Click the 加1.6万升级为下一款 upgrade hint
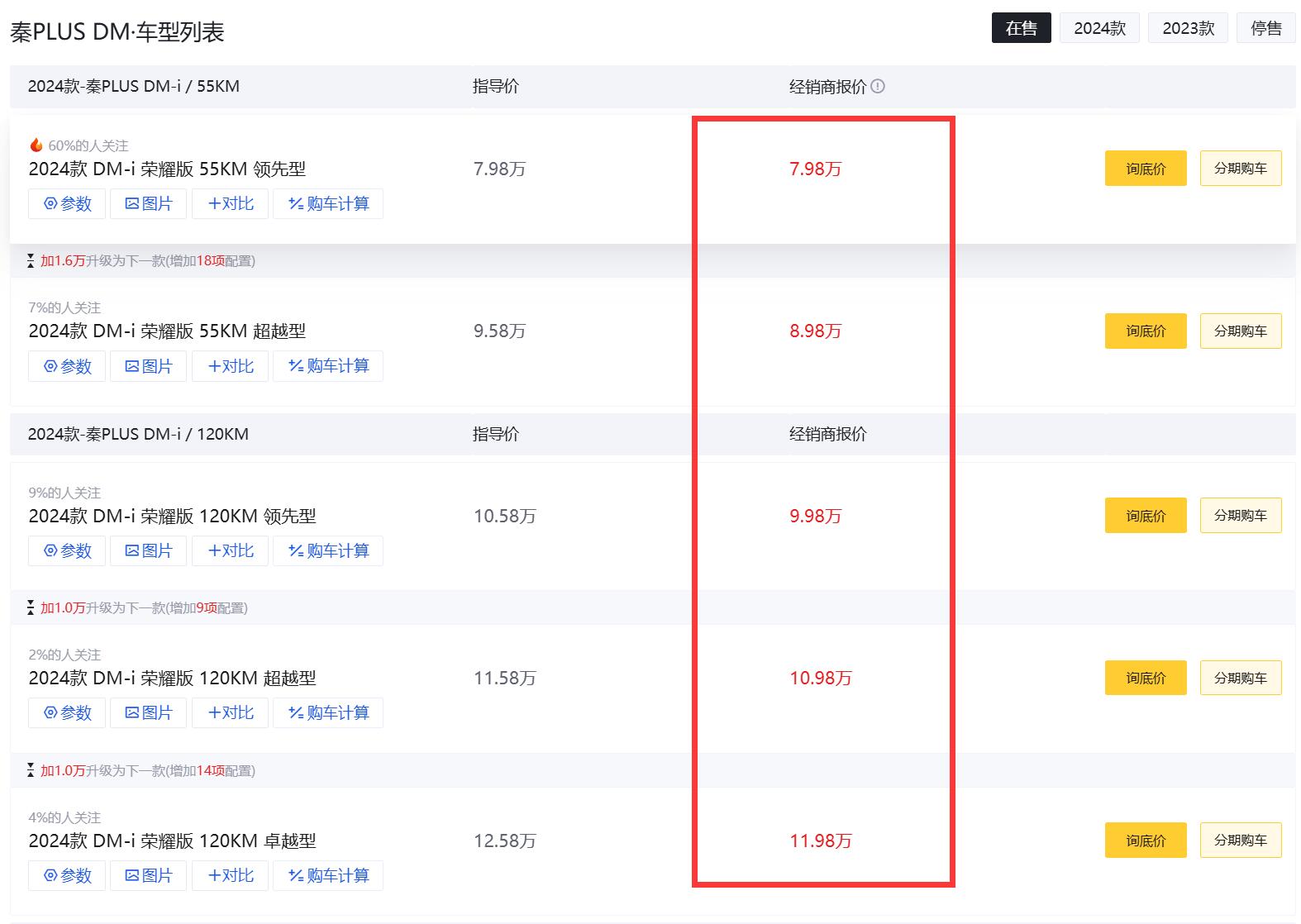1301x924 pixels. pyautogui.click(x=141, y=261)
